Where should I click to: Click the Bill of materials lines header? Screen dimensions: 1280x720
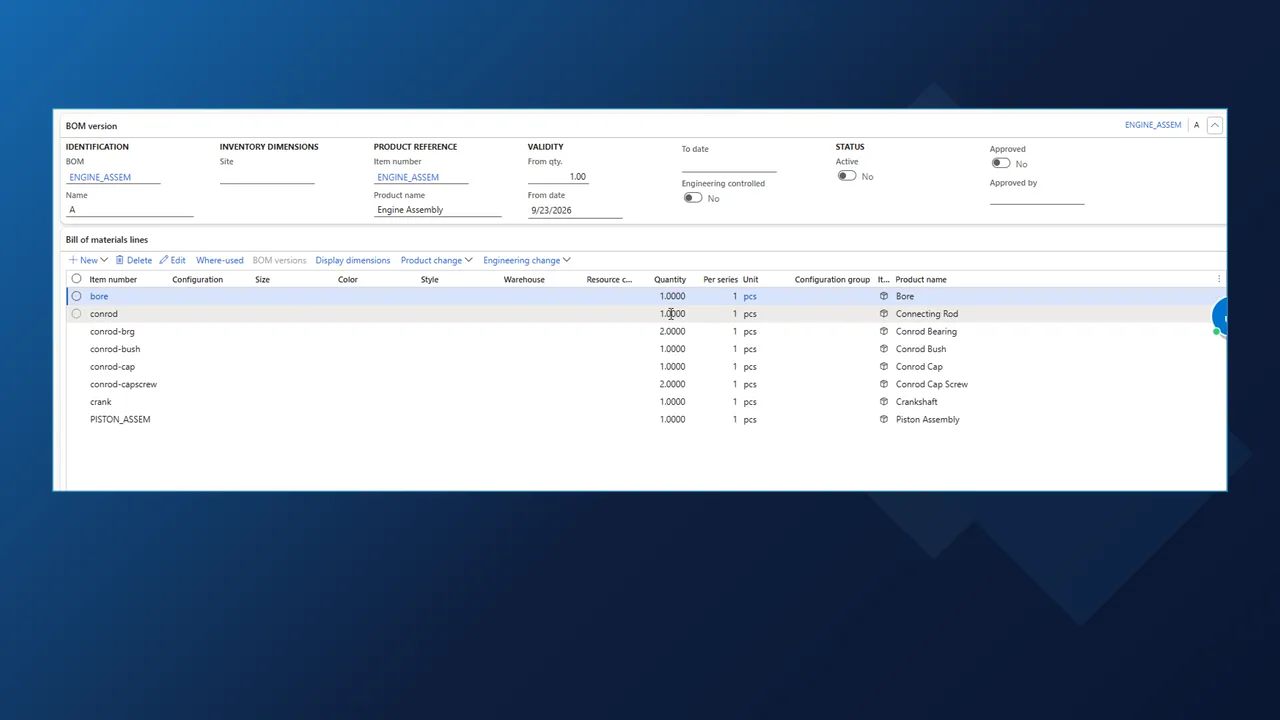click(107, 240)
